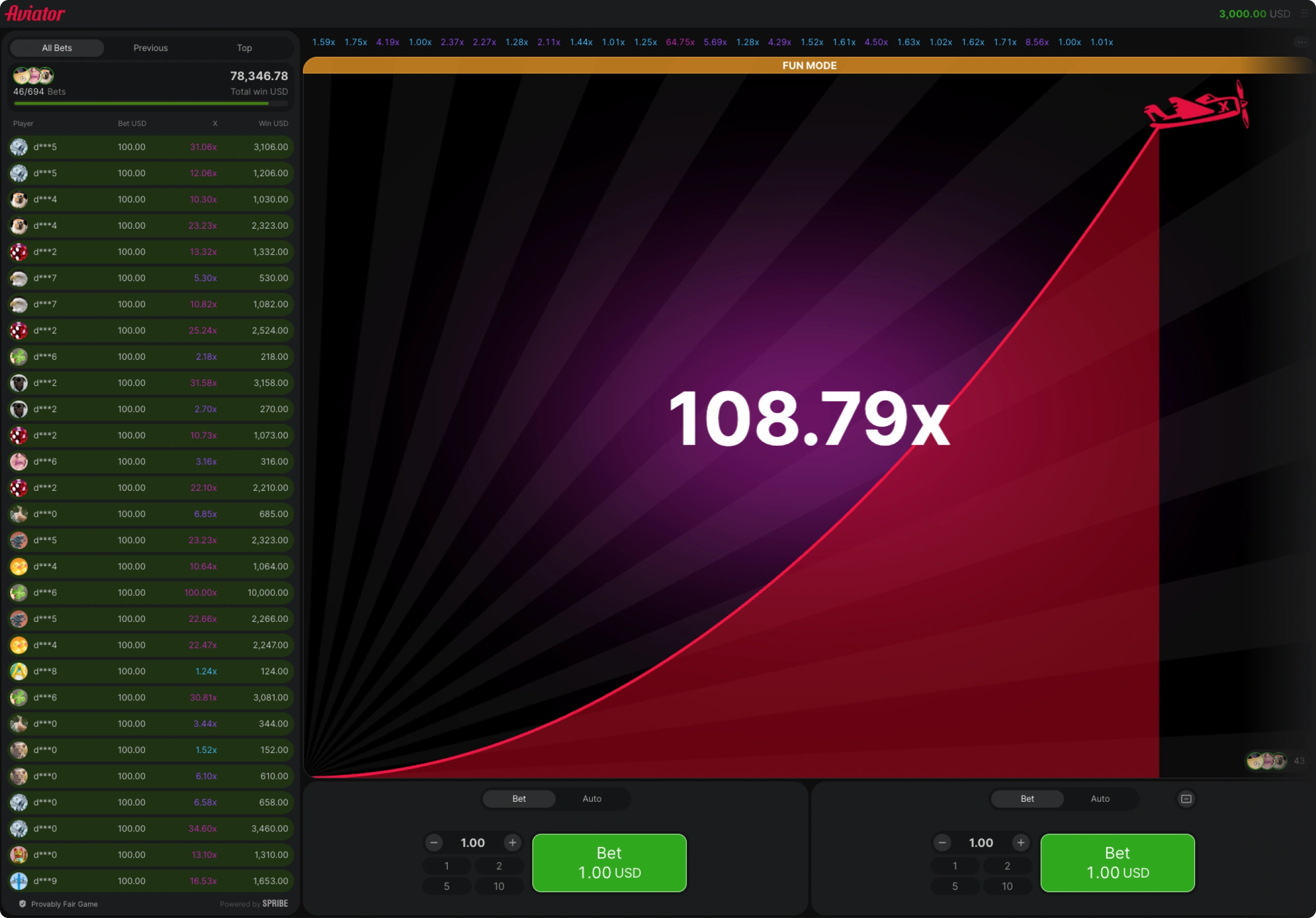Viewport: 1316px width, 918px height.
Task: Remove second bet panel with minus-box icon
Action: [1186, 799]
